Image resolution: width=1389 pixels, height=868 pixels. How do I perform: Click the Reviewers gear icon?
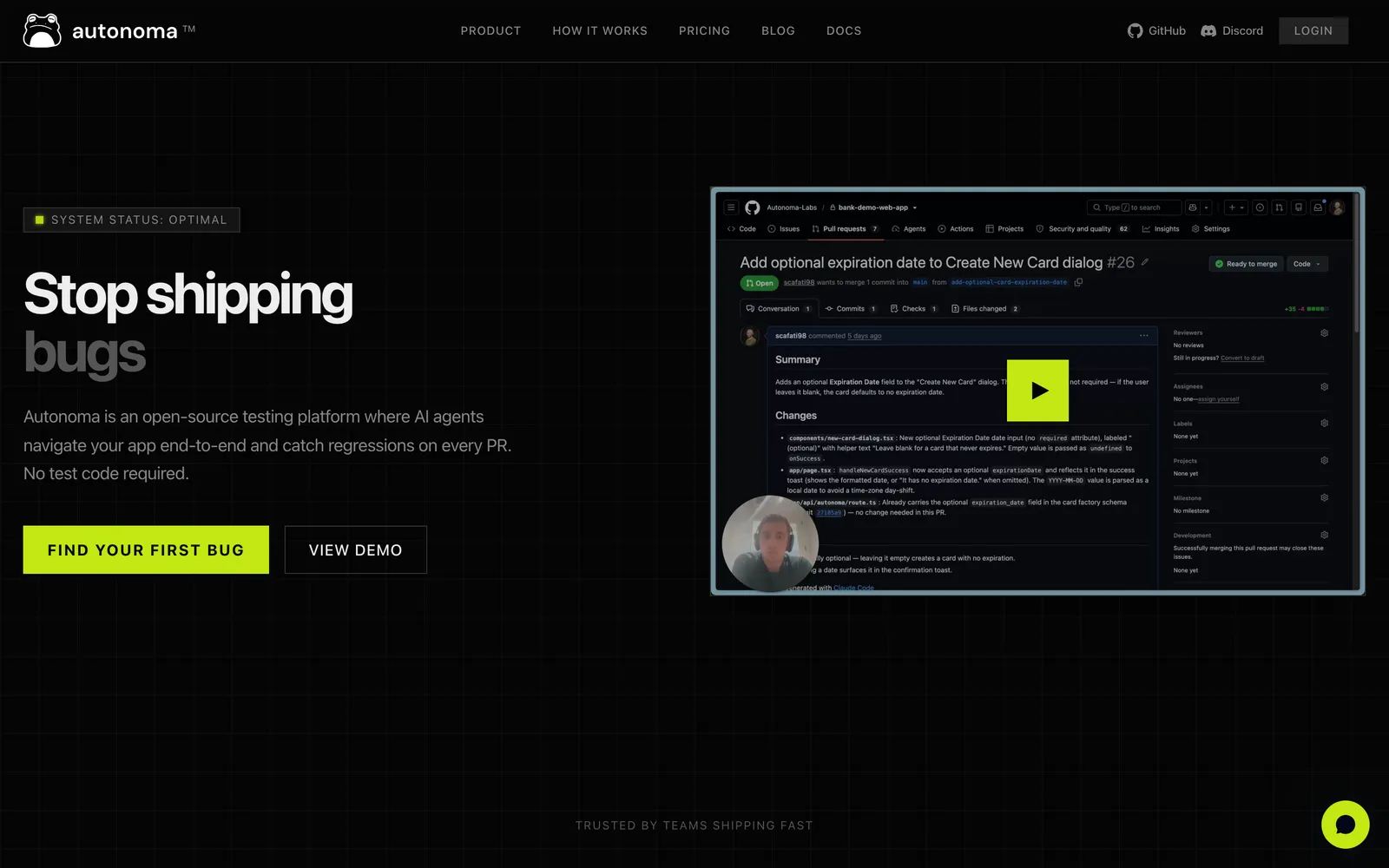pyautogui.click(x=1324, y=333)
